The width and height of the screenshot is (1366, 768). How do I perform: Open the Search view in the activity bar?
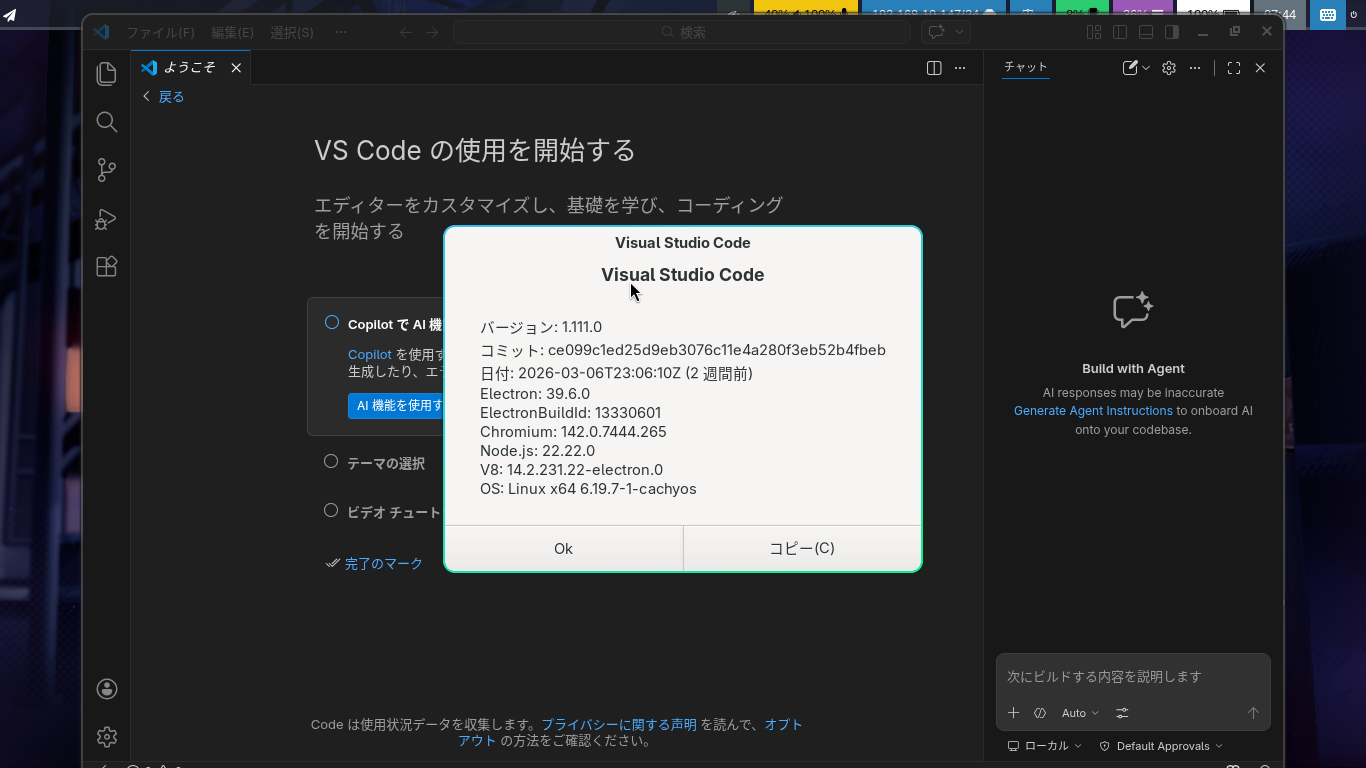tap(106, 122)
